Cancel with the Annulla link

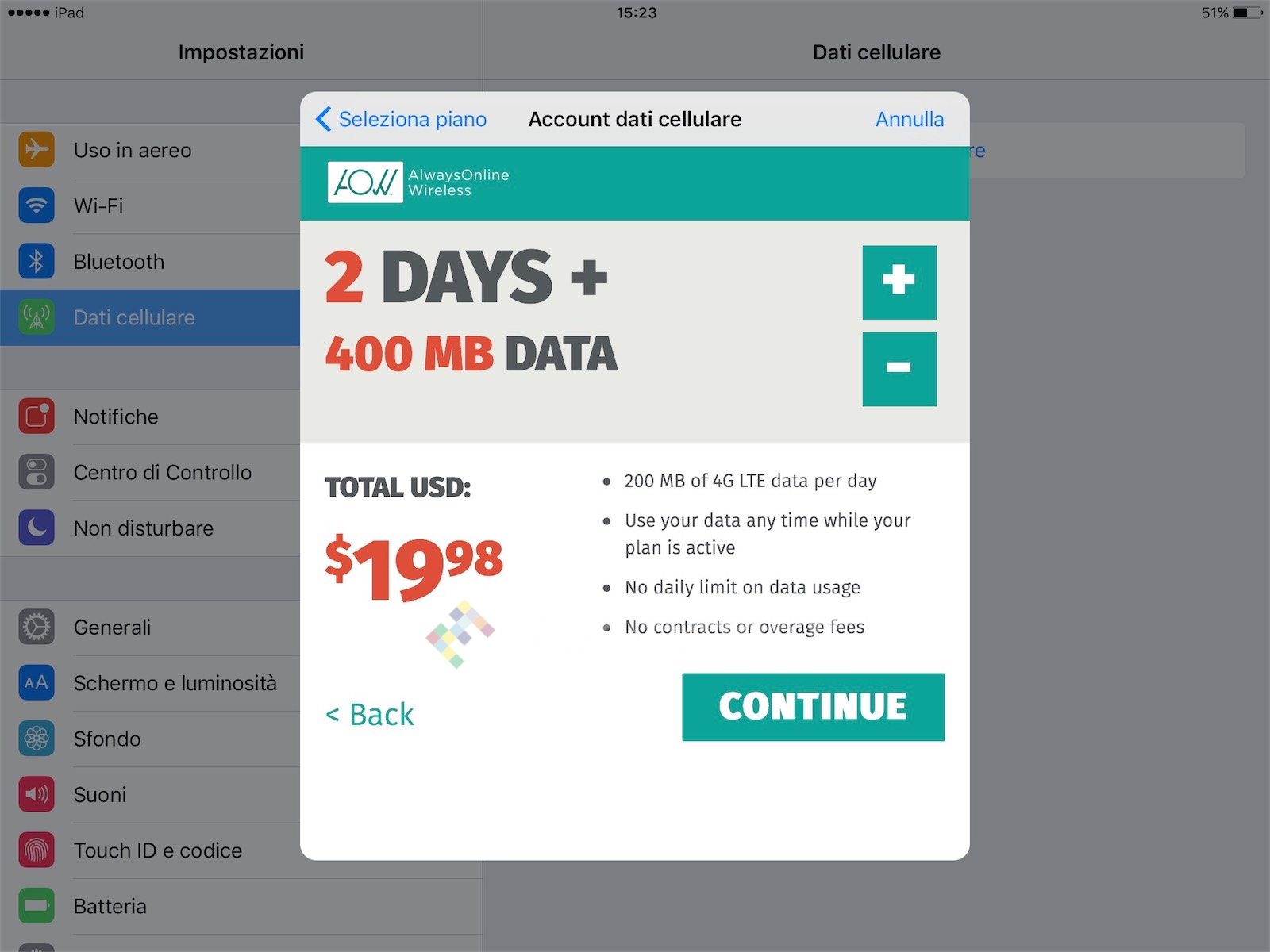pos(909,119)
